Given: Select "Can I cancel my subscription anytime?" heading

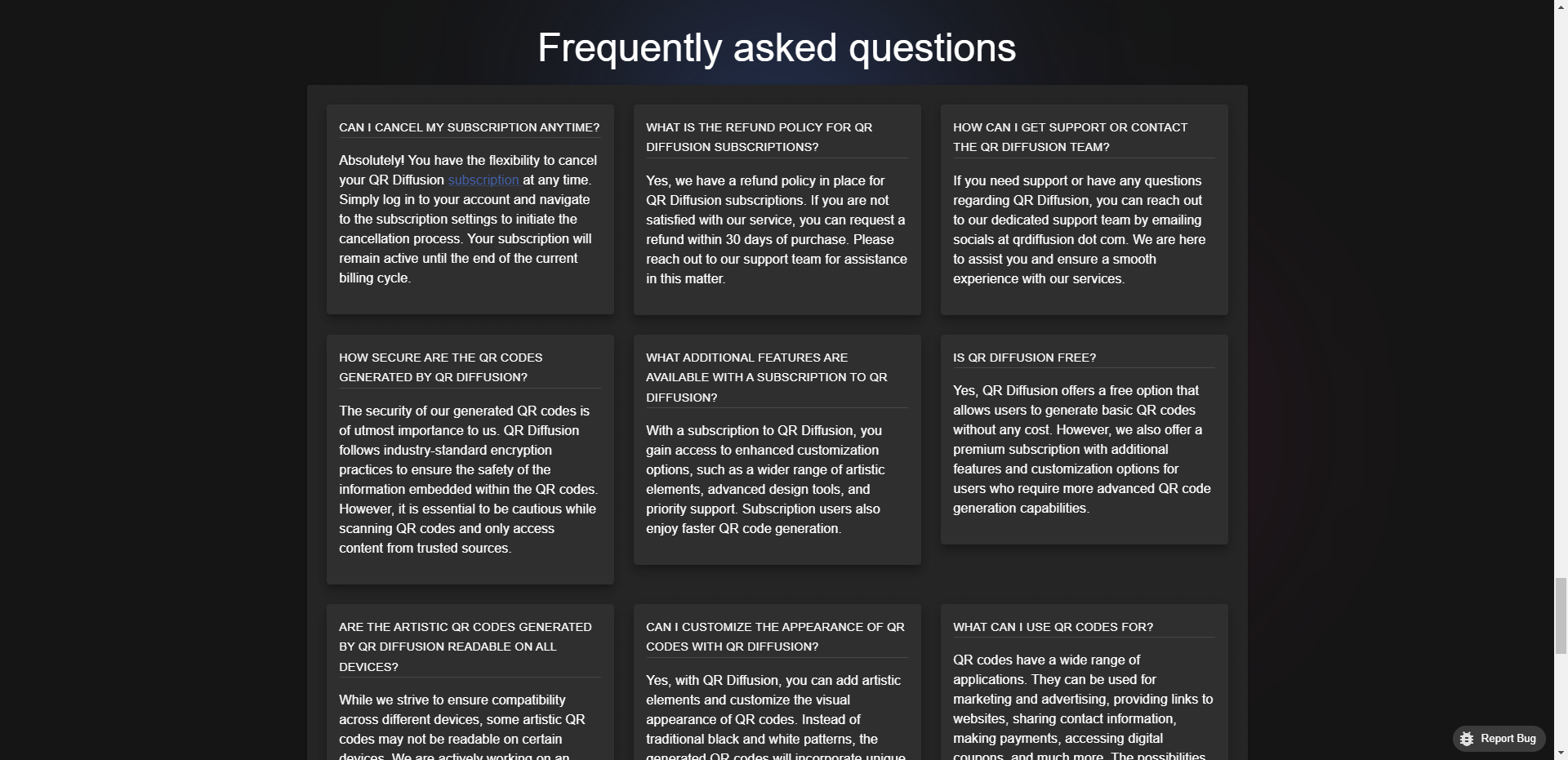Looking at the screenshot, I should (470, 127).
